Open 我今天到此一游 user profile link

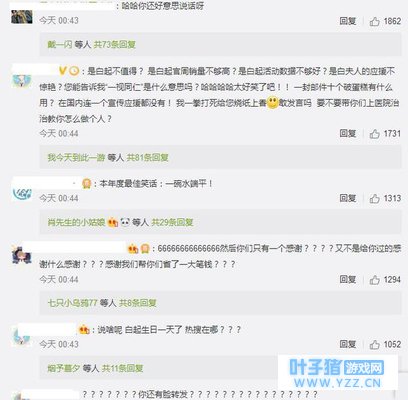click(76, 157)
